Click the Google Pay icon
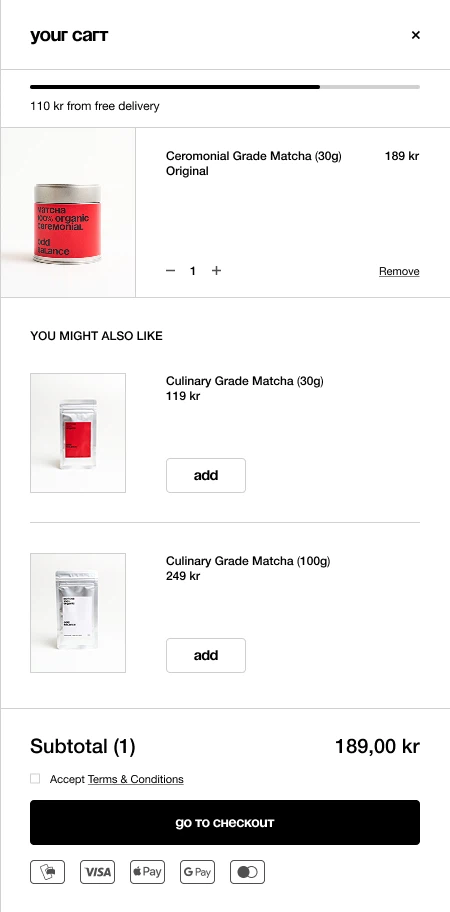The width and height of the screenshot is (450, 912). click(197, 872)
